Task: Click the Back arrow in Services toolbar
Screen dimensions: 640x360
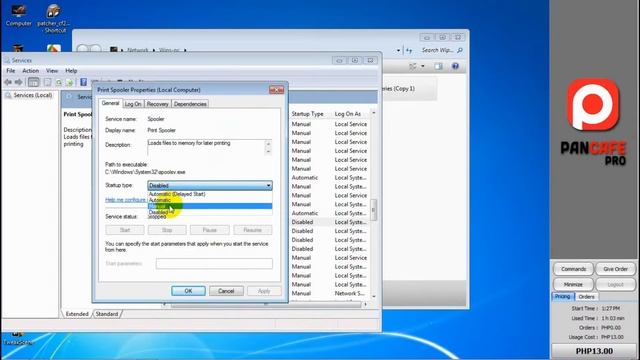Action: tap(8, 82)
